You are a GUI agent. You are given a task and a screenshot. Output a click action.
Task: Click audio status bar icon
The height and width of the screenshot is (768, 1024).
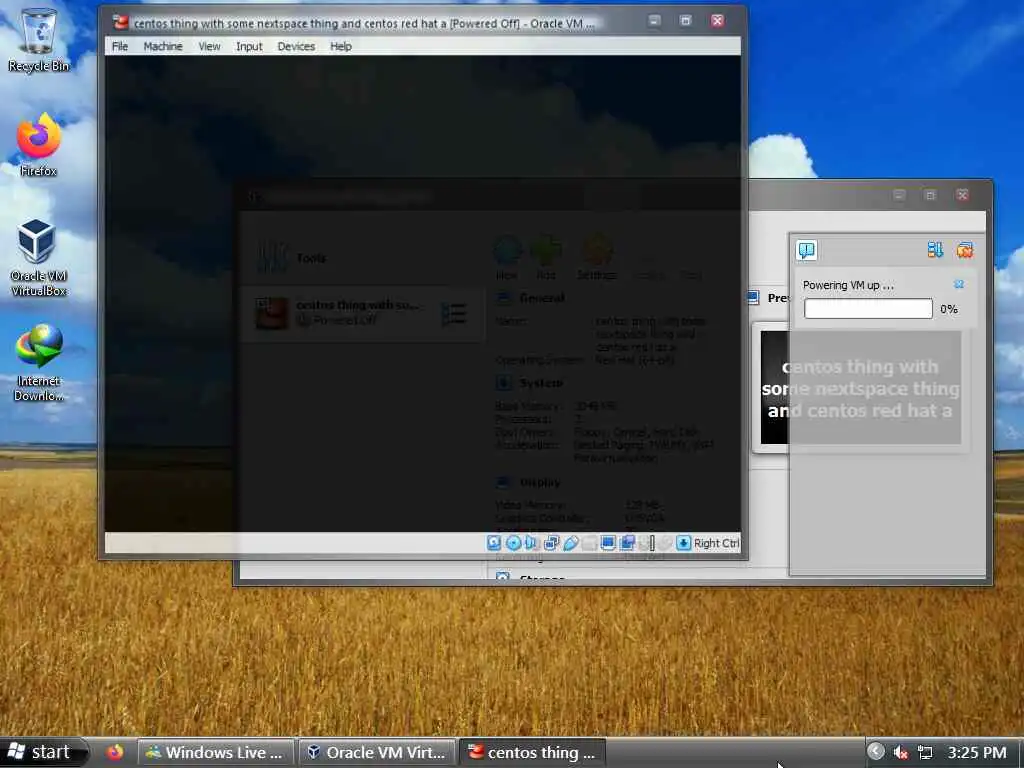531,543
